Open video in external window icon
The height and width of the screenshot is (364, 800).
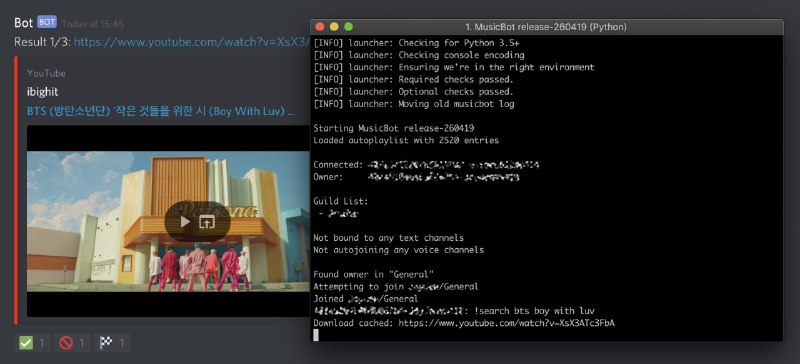click(x=207, y=222)
